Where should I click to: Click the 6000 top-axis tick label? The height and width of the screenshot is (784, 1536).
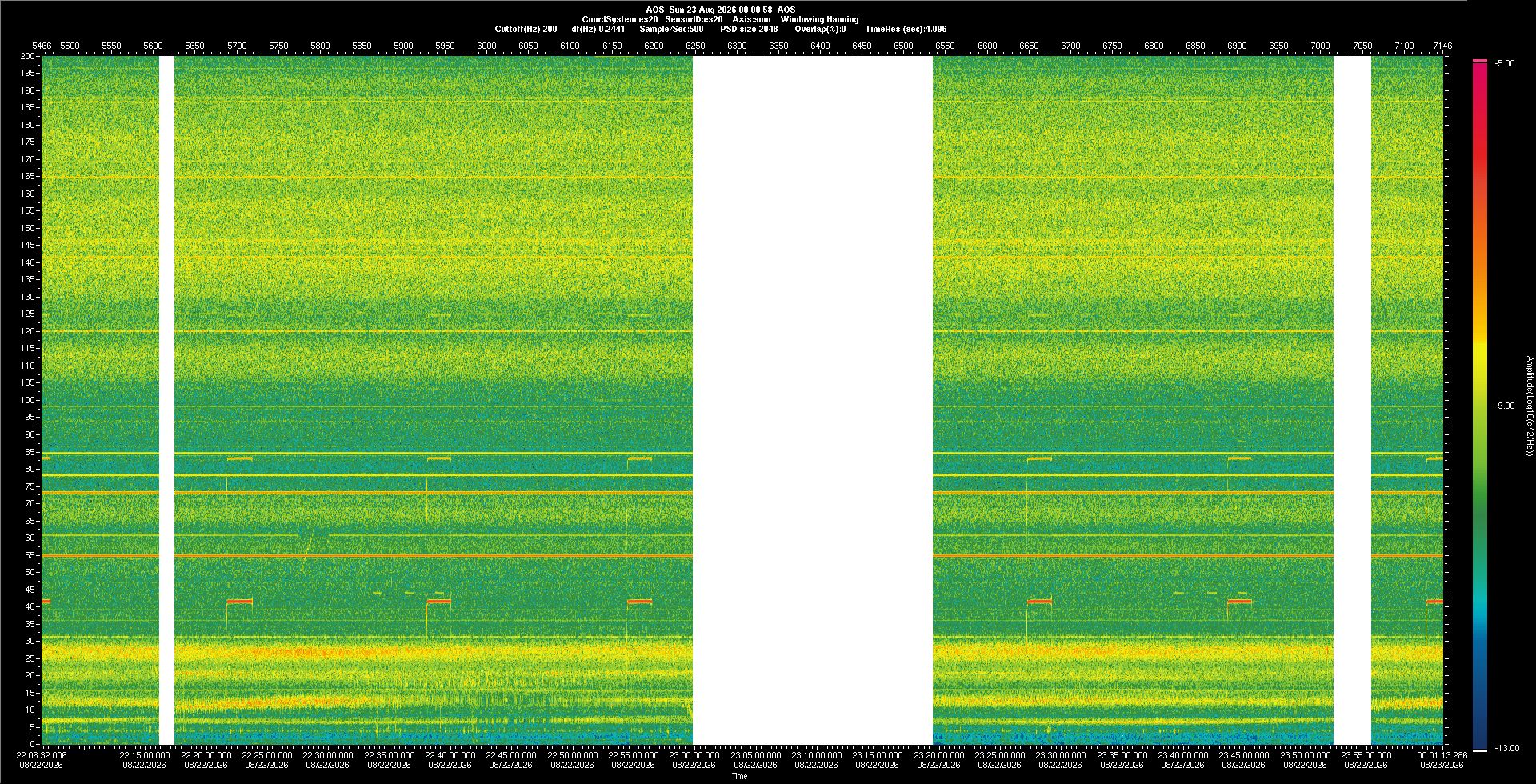coord(486,46)
